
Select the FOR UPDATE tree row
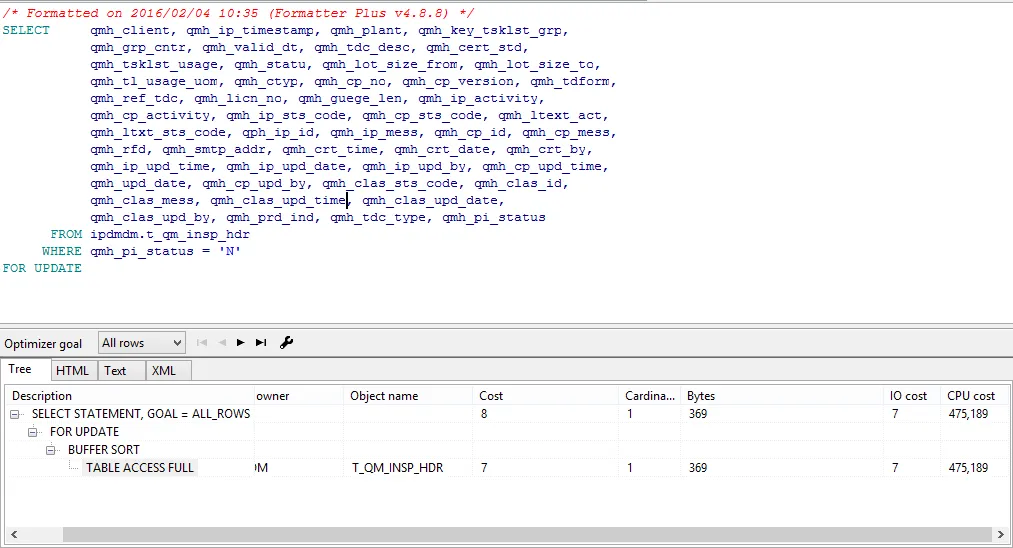click(85, 432)
